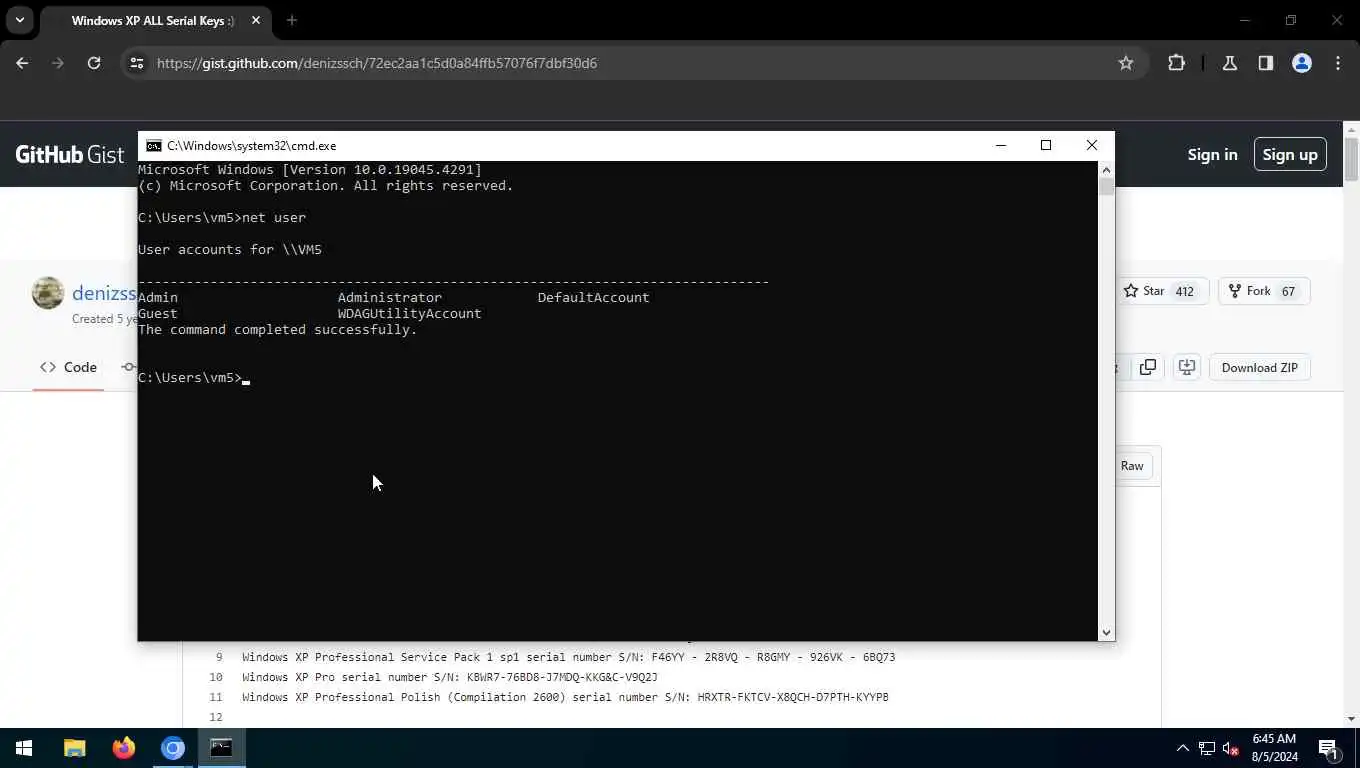Screen dimensions: 1360x768
Task: View the Raw gist file
Action: 1132,466
